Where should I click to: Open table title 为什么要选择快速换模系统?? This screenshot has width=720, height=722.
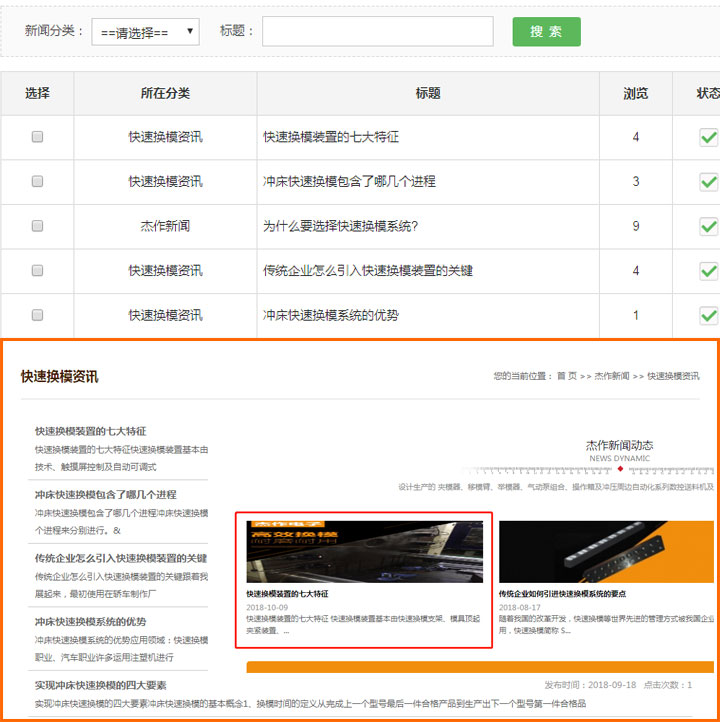[340, 226]
